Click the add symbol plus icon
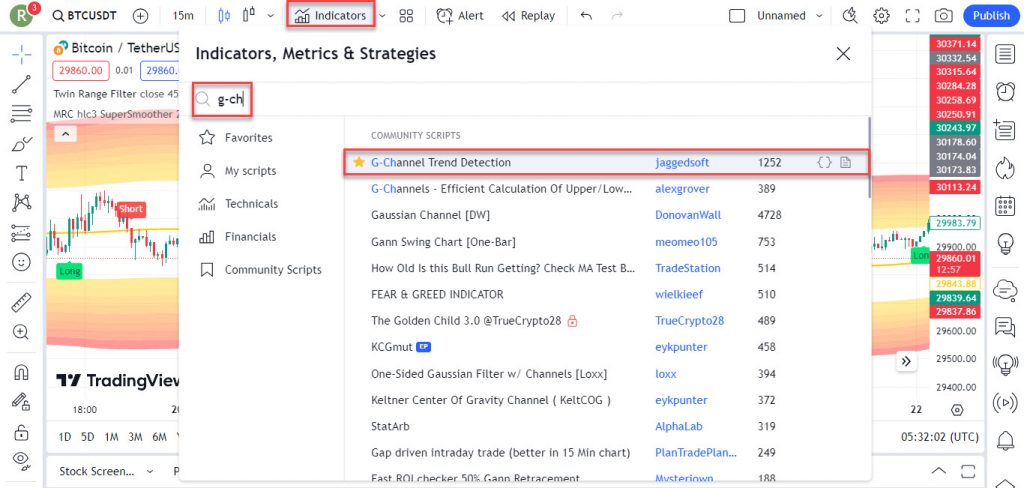The height and width of the screenshot is (488, 1024). click(140, 16)
